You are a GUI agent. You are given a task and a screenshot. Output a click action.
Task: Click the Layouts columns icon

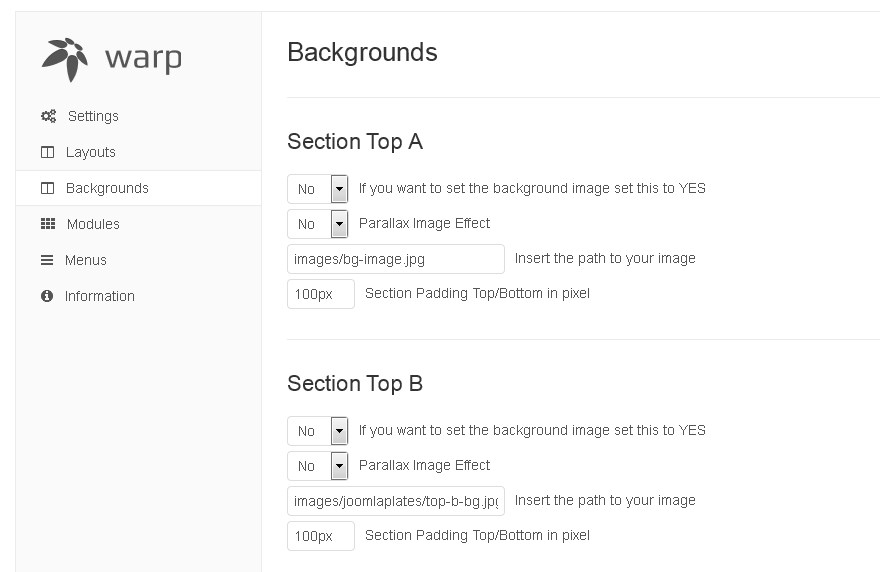47,152
